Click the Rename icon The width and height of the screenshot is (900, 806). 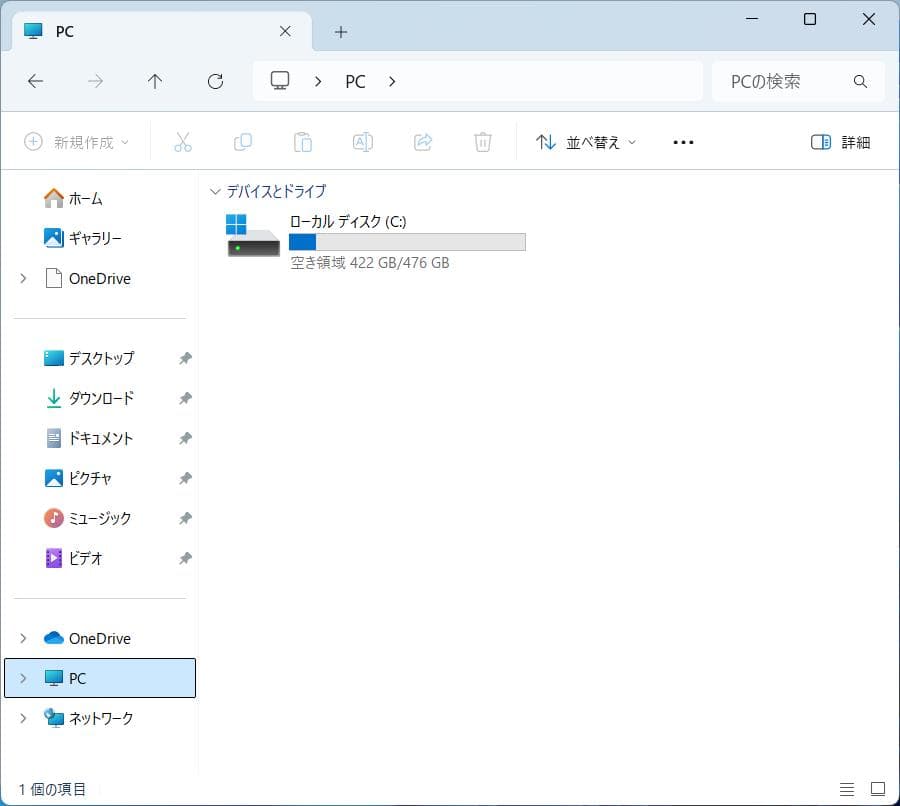pos(362,141)
